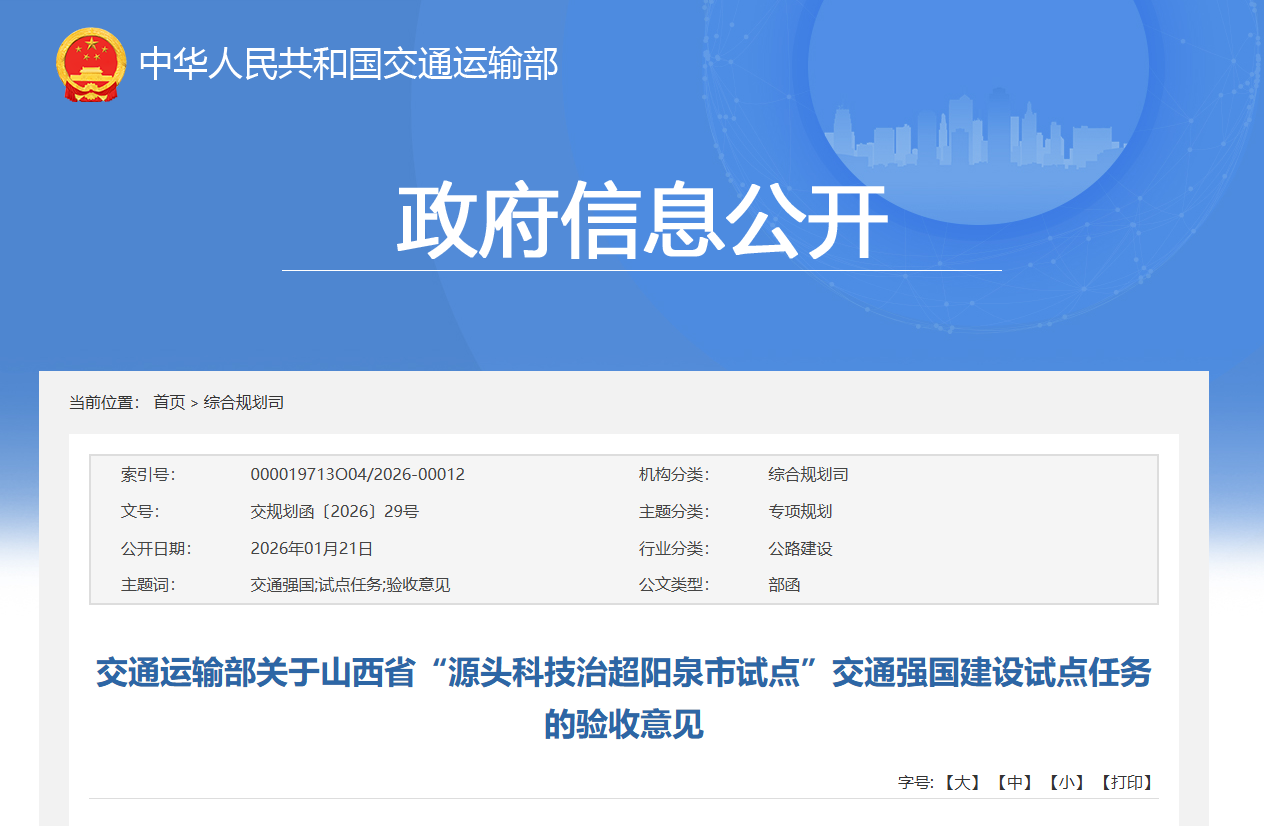
Task: Go to 首页 in the breadcrumb
Action: tap(169, 402)
